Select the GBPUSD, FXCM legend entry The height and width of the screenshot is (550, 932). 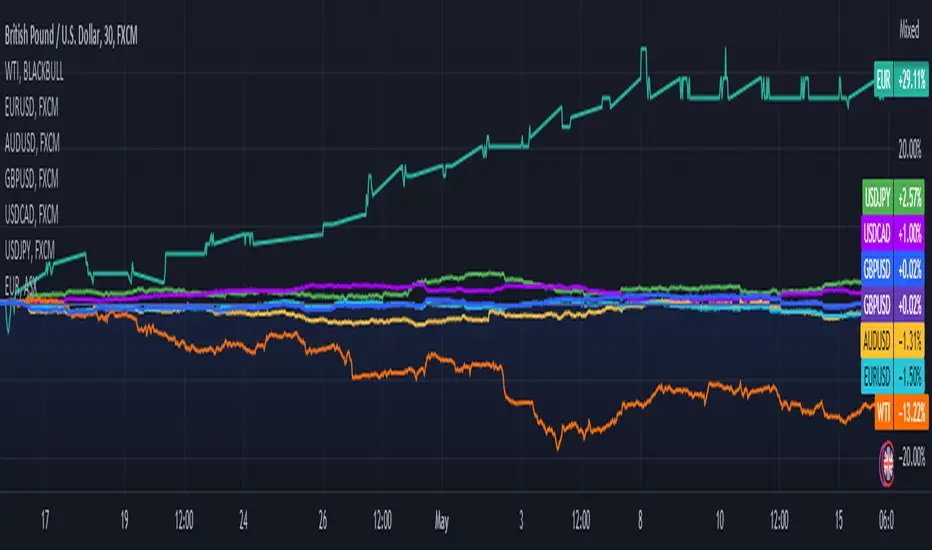[32, 179]
